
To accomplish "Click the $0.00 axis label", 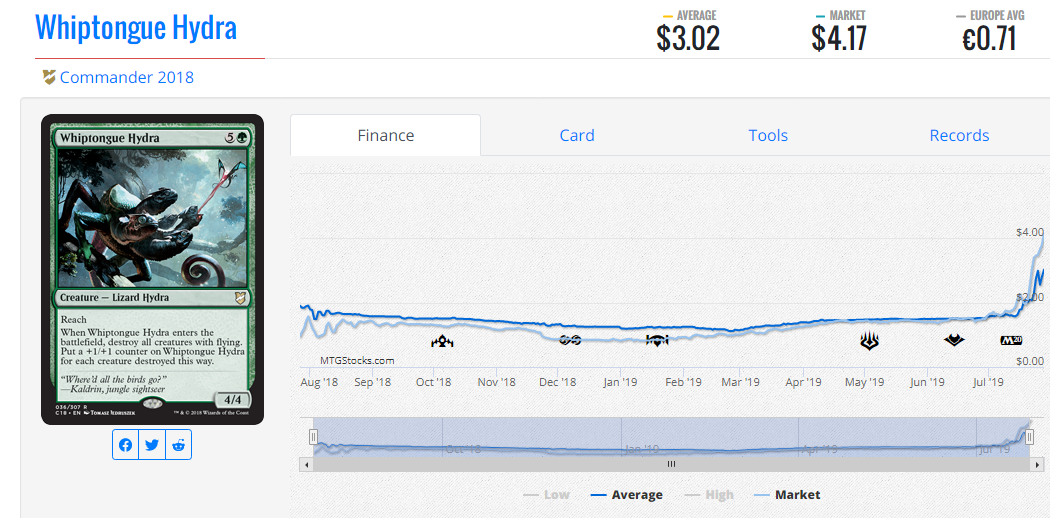I will coord(1030,361).
